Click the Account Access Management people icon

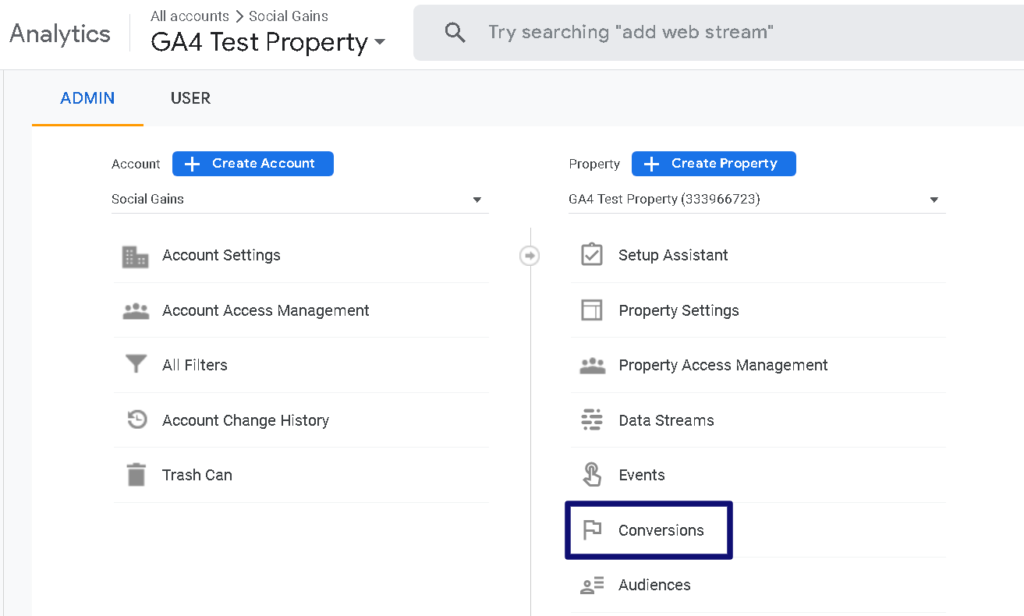(x=136, y=311)
